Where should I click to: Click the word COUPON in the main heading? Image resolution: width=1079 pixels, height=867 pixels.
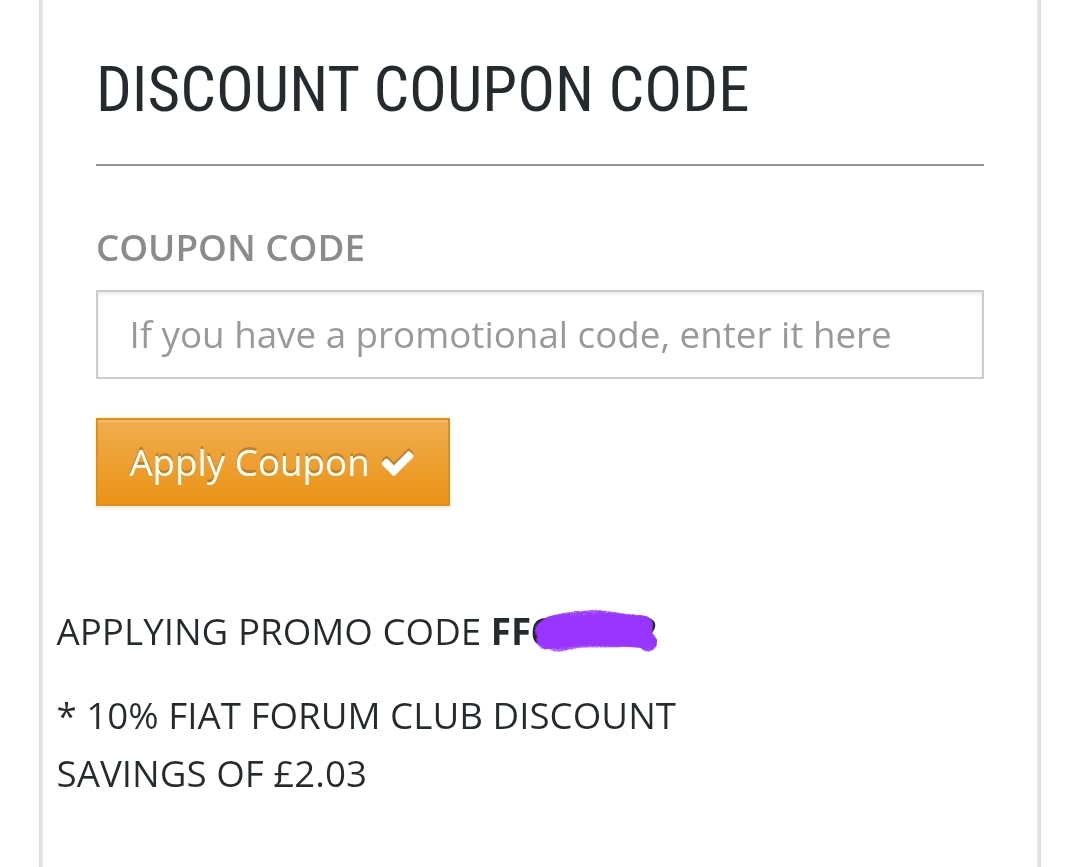tap(484, 89)
